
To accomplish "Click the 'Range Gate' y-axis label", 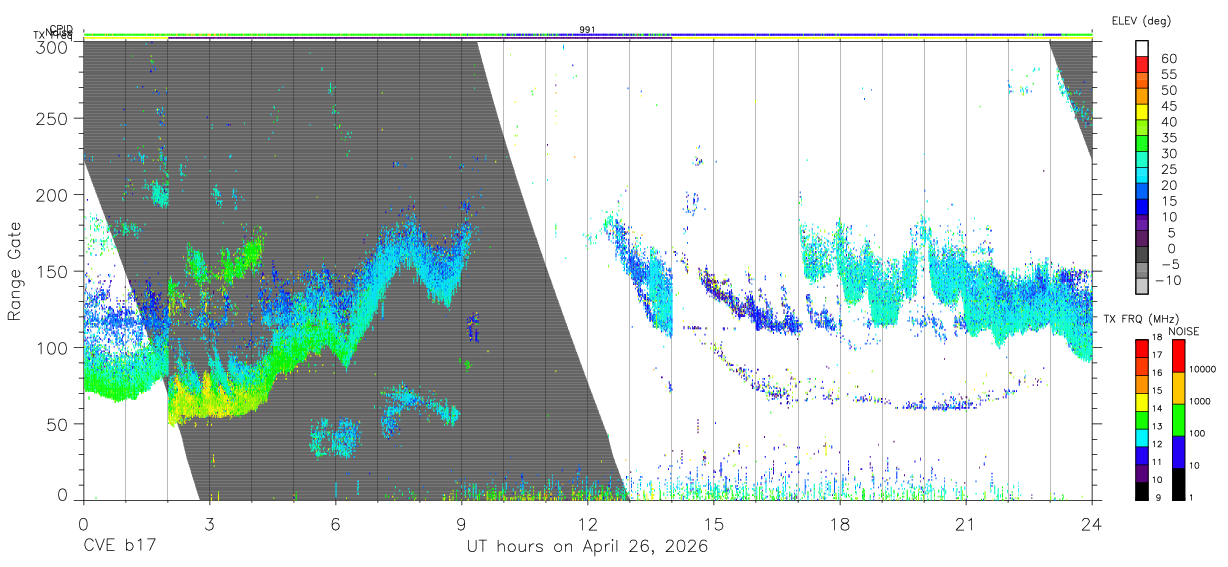I will [15, 272].
